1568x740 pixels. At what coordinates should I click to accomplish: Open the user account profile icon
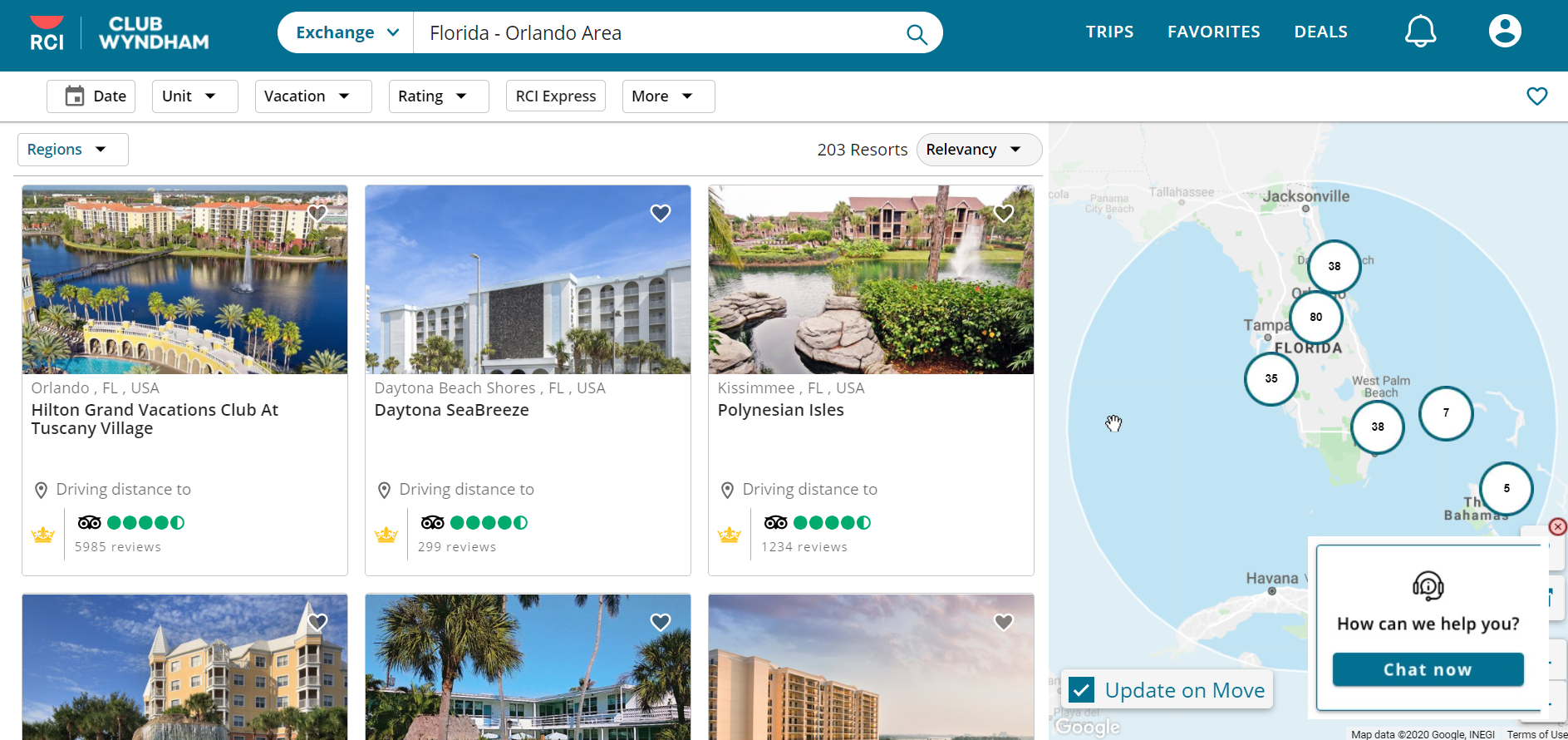1505,32
